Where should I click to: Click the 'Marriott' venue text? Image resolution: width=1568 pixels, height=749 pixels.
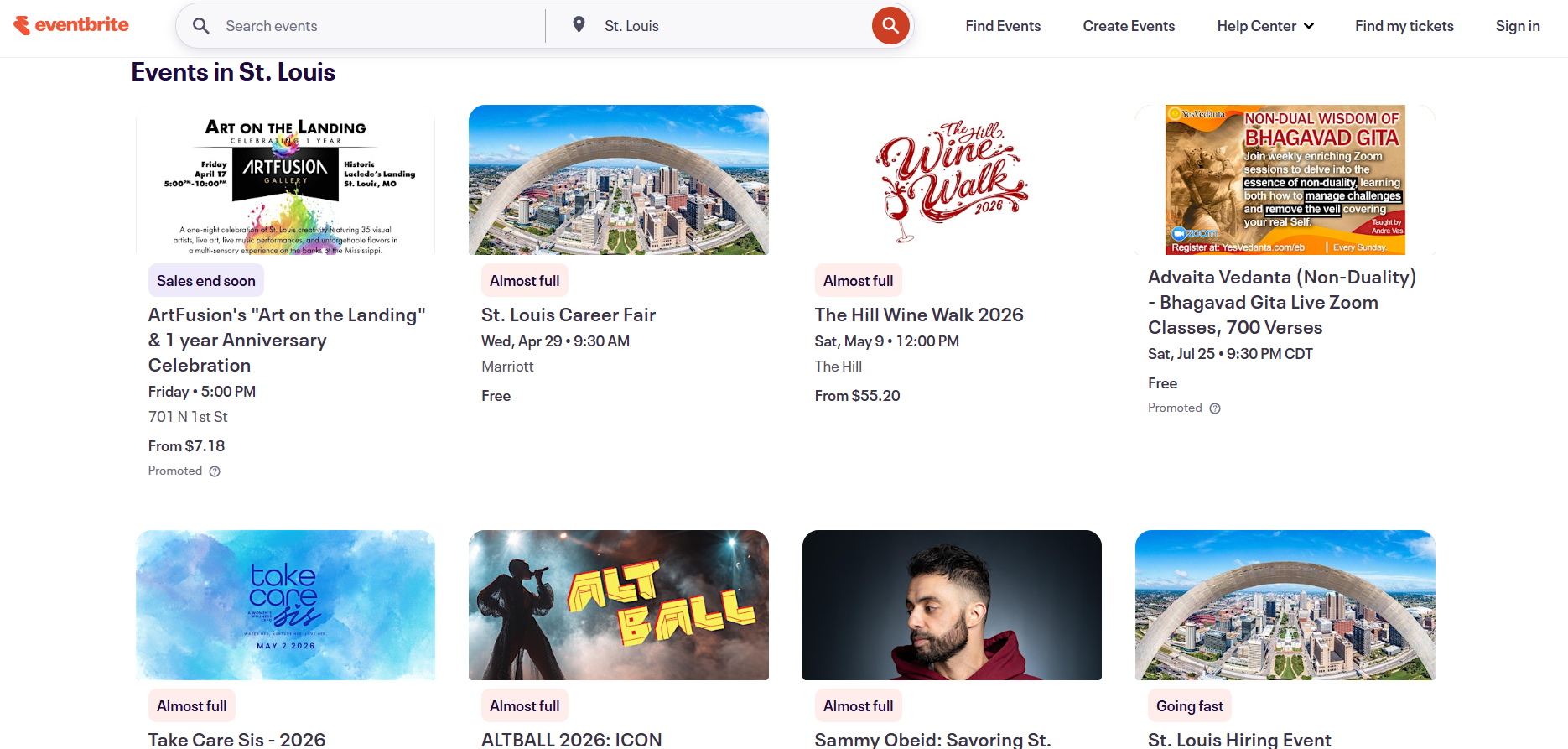tap(507, 367)
